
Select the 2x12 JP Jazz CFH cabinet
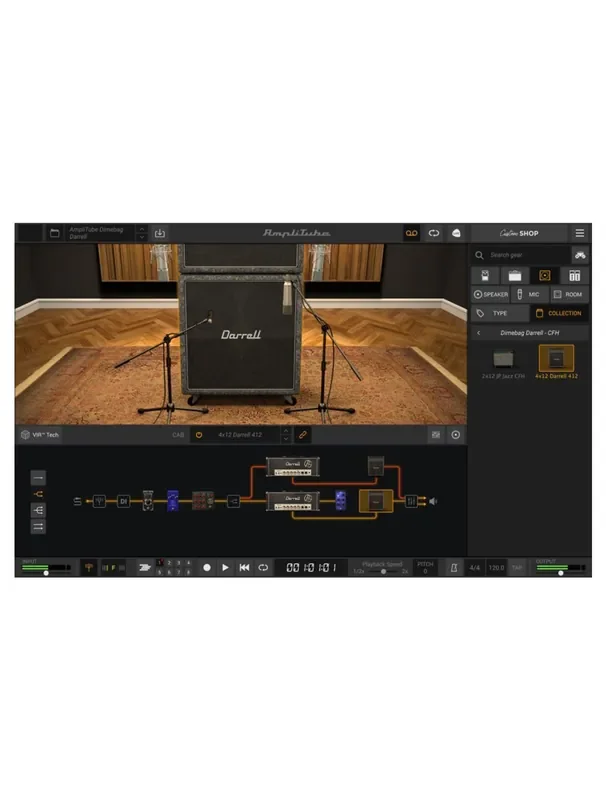(x=503, y=362)
